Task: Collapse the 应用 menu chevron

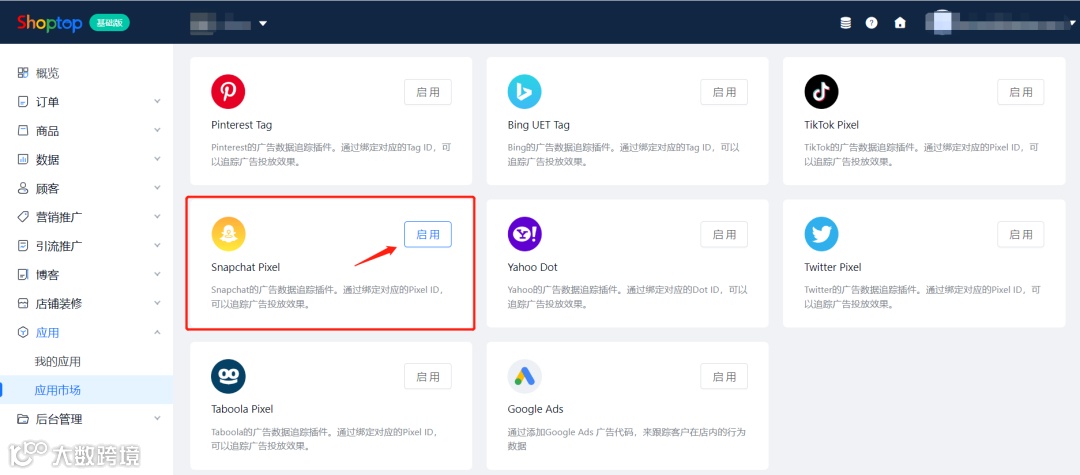Action: coord(157,332)
